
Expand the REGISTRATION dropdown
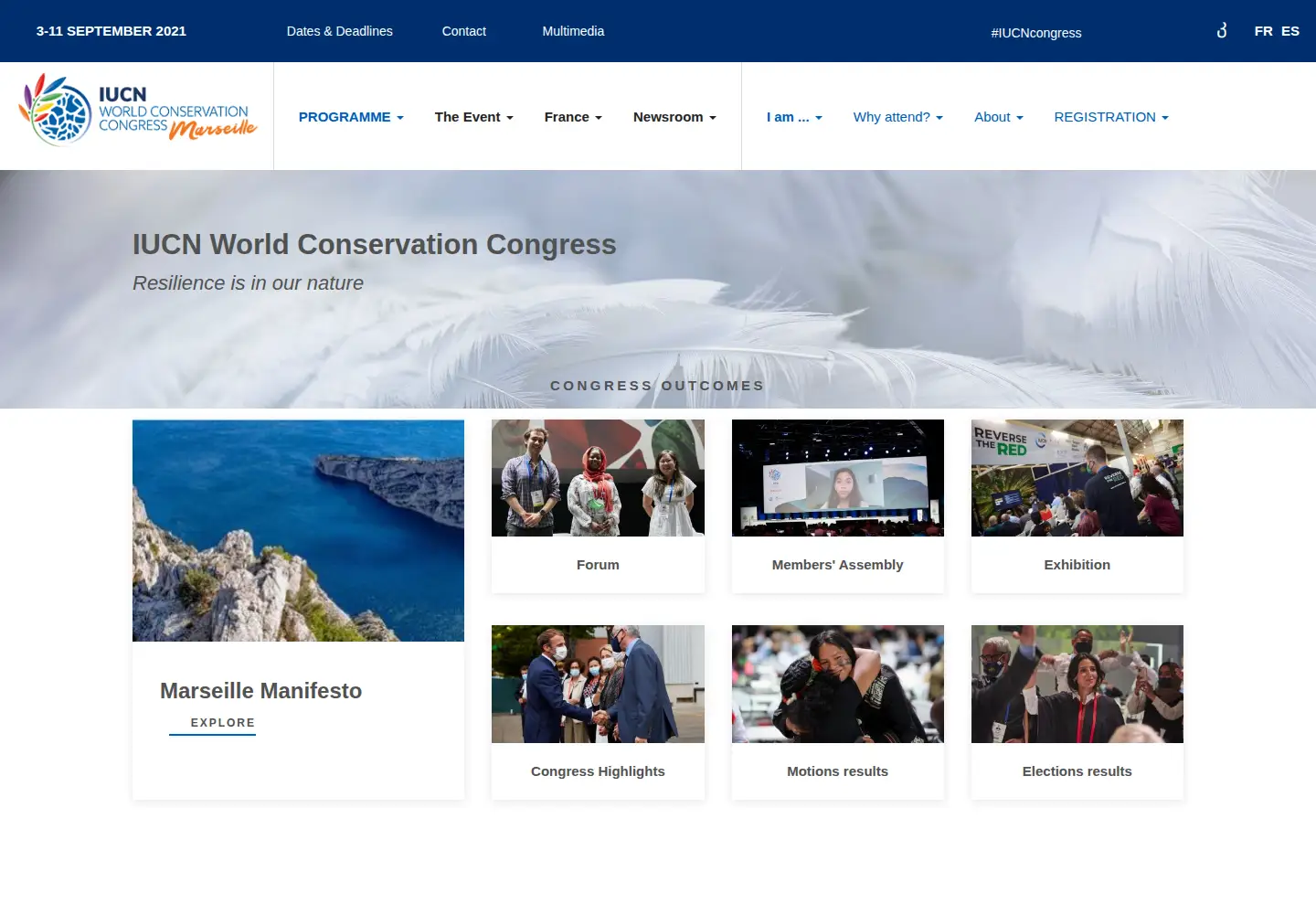coord(1111,117)
